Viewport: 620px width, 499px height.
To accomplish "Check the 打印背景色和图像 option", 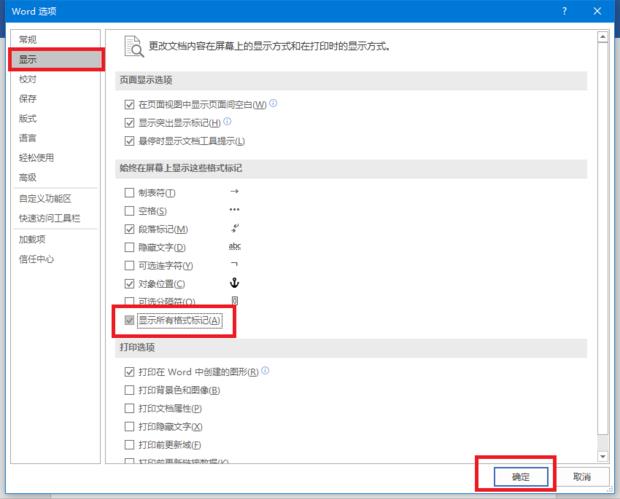I will click(128, 390).
